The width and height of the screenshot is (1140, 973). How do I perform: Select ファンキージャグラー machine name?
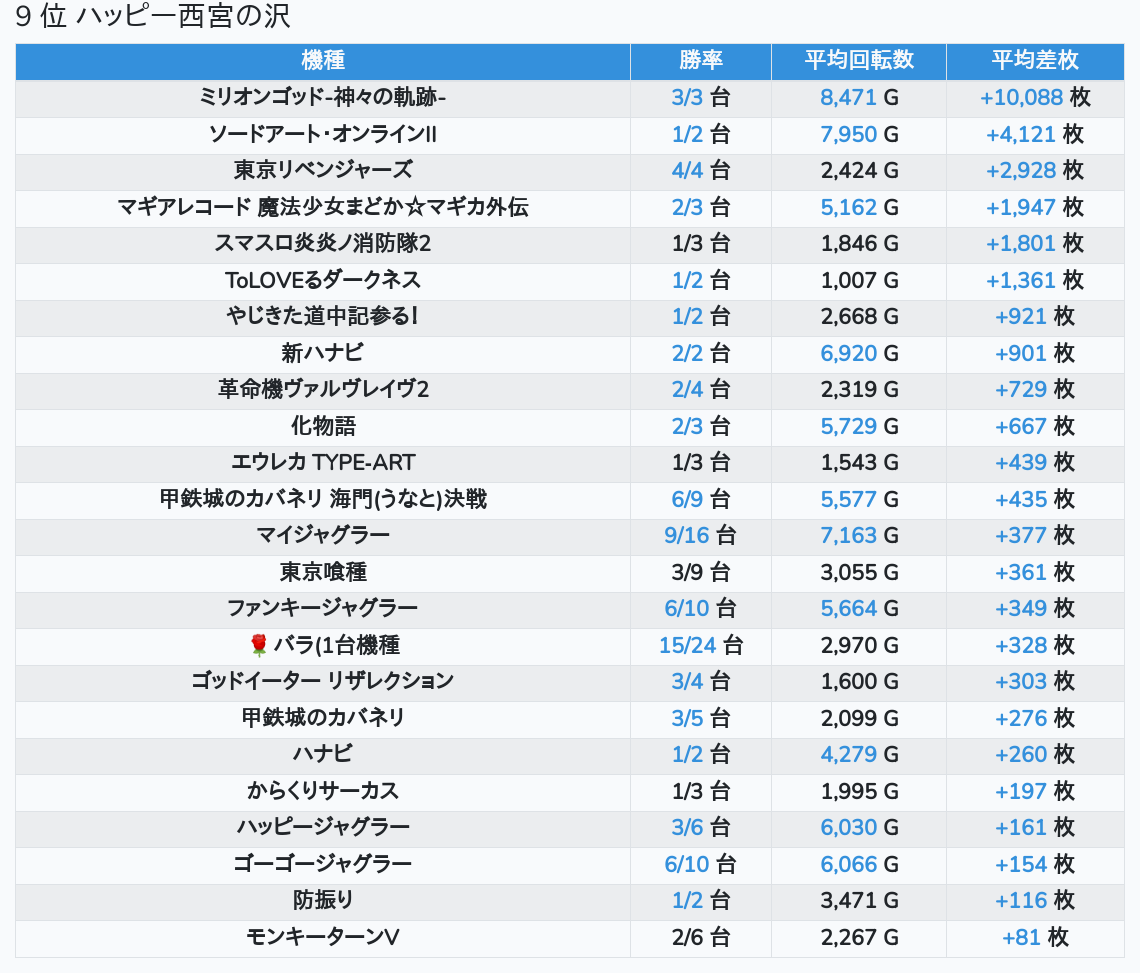click(x=323, y=608)
